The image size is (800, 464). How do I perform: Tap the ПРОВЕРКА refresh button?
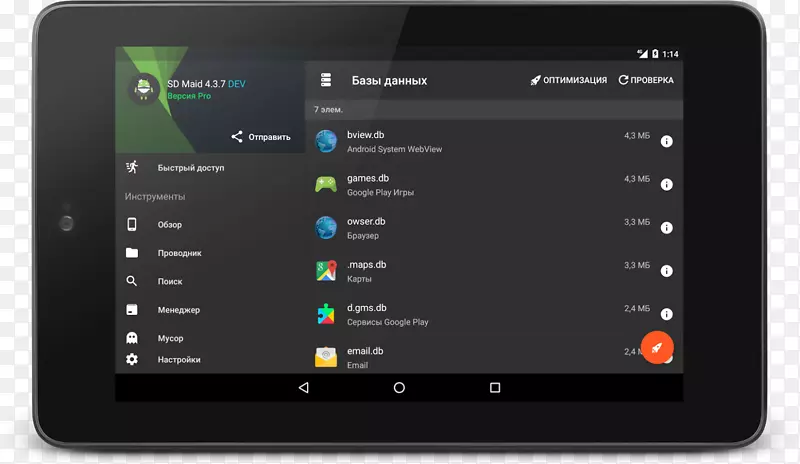[646, 80]
